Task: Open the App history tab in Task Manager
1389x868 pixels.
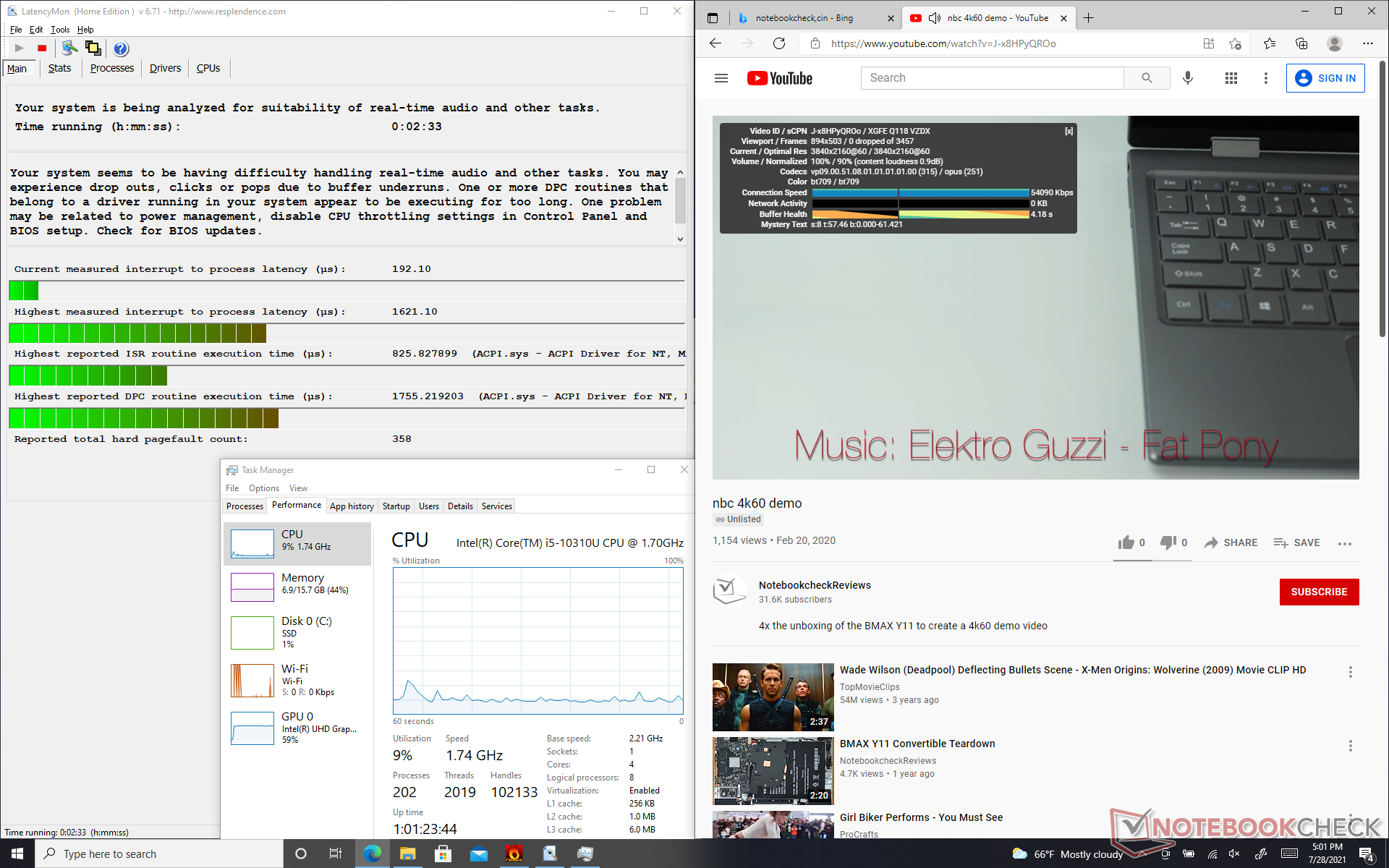Action: tap(352, 506)
